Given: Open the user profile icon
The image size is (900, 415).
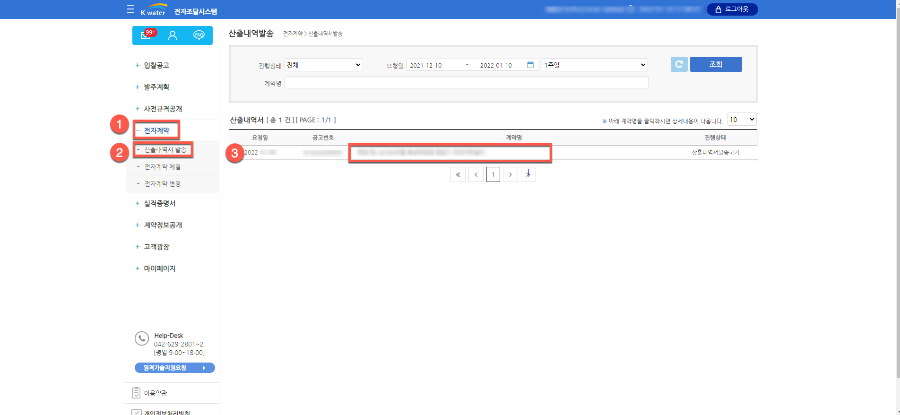Looking at the screenshot, I should pyautogui.click(x=172, y=36).
